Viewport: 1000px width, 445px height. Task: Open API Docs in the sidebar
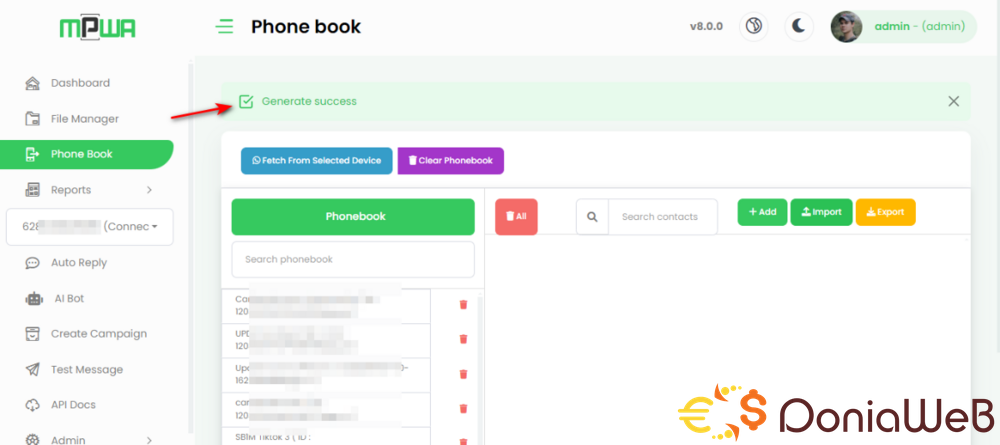(x=73, y=405)
